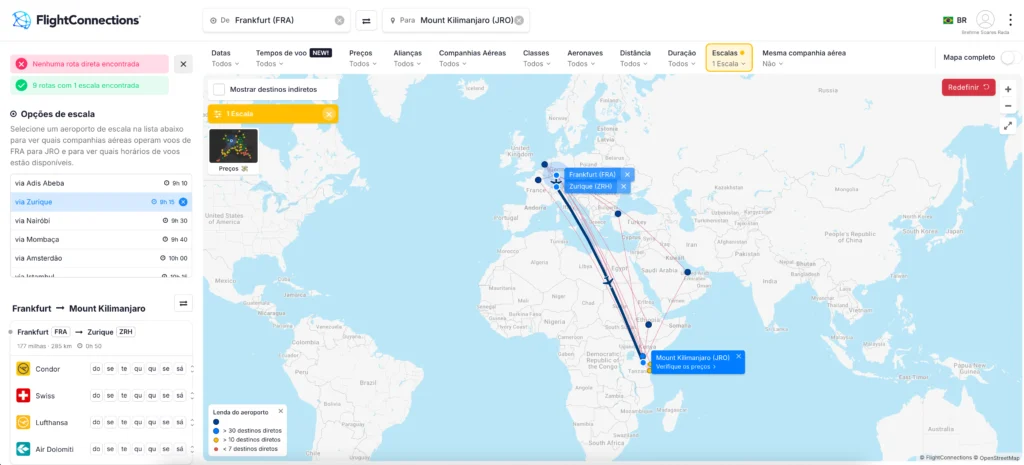The height and width of the screenshot is (465, 1024).
Task: Open the Duração filter dropdown
Action: [x=682, y=58]
